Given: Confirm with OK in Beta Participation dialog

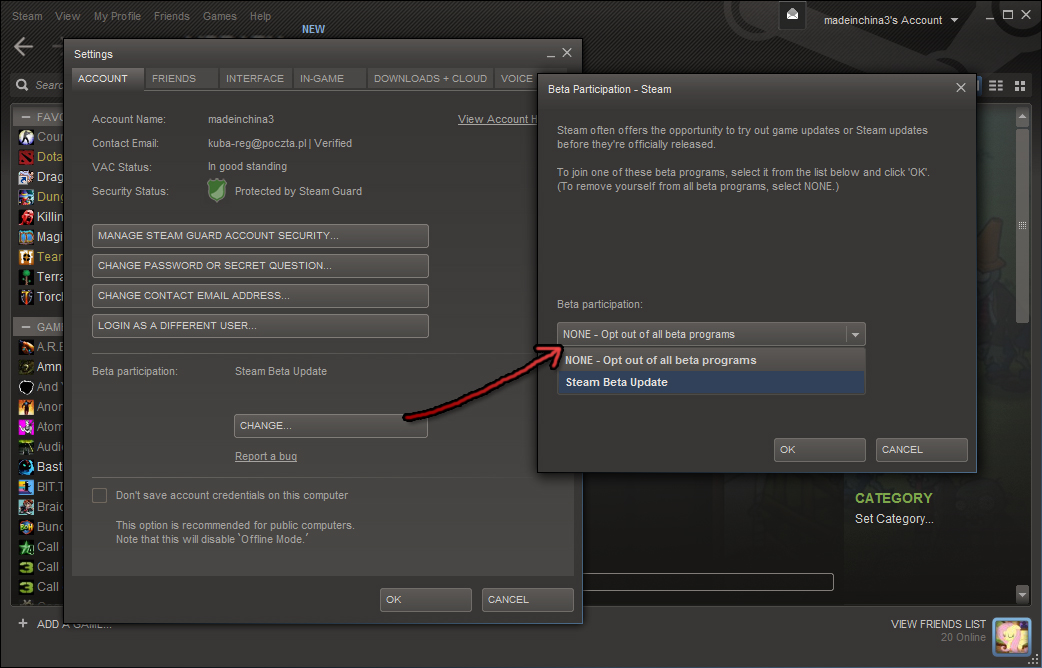Looking at the screenshot, I should [x=820, y=450].
